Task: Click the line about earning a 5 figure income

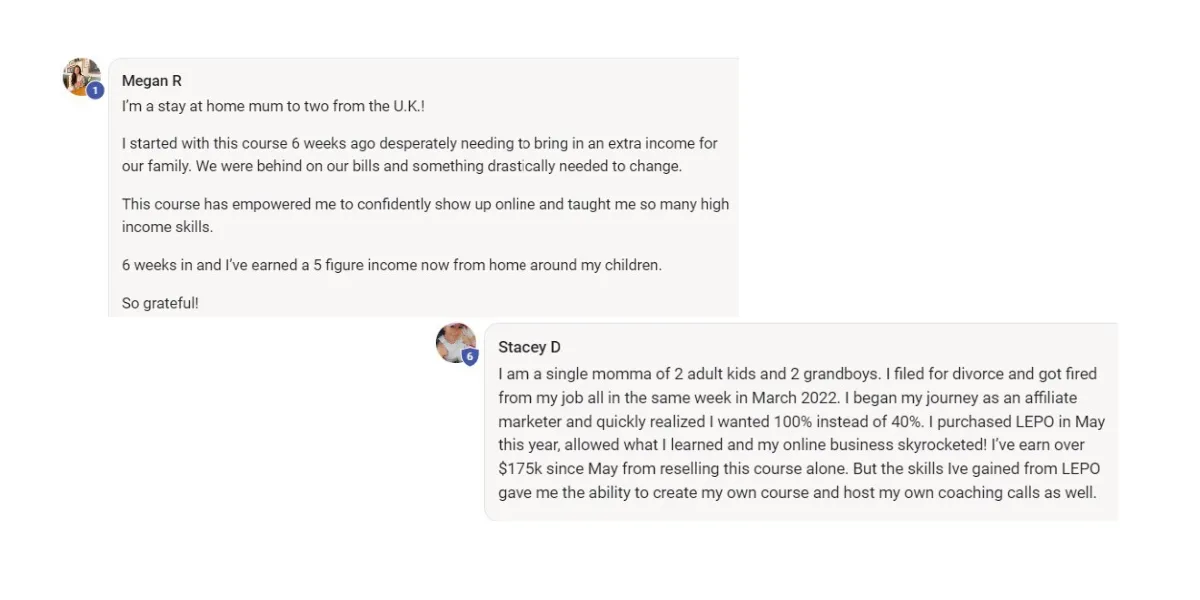Action: coord(392,265)
